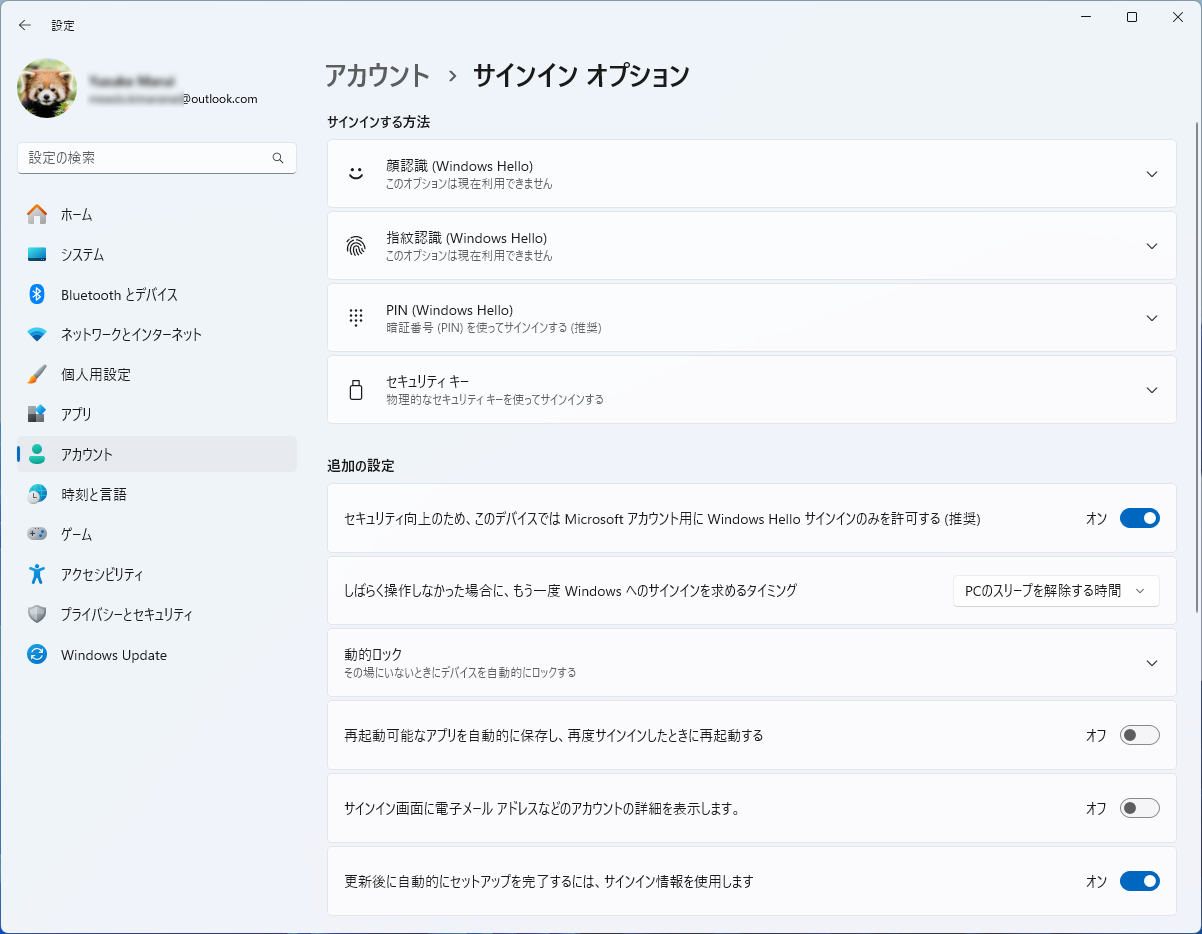Expand the PIN (Windows Hello) option
The width and height of the screenshot is (1202, 934).
coord(1151,318)
